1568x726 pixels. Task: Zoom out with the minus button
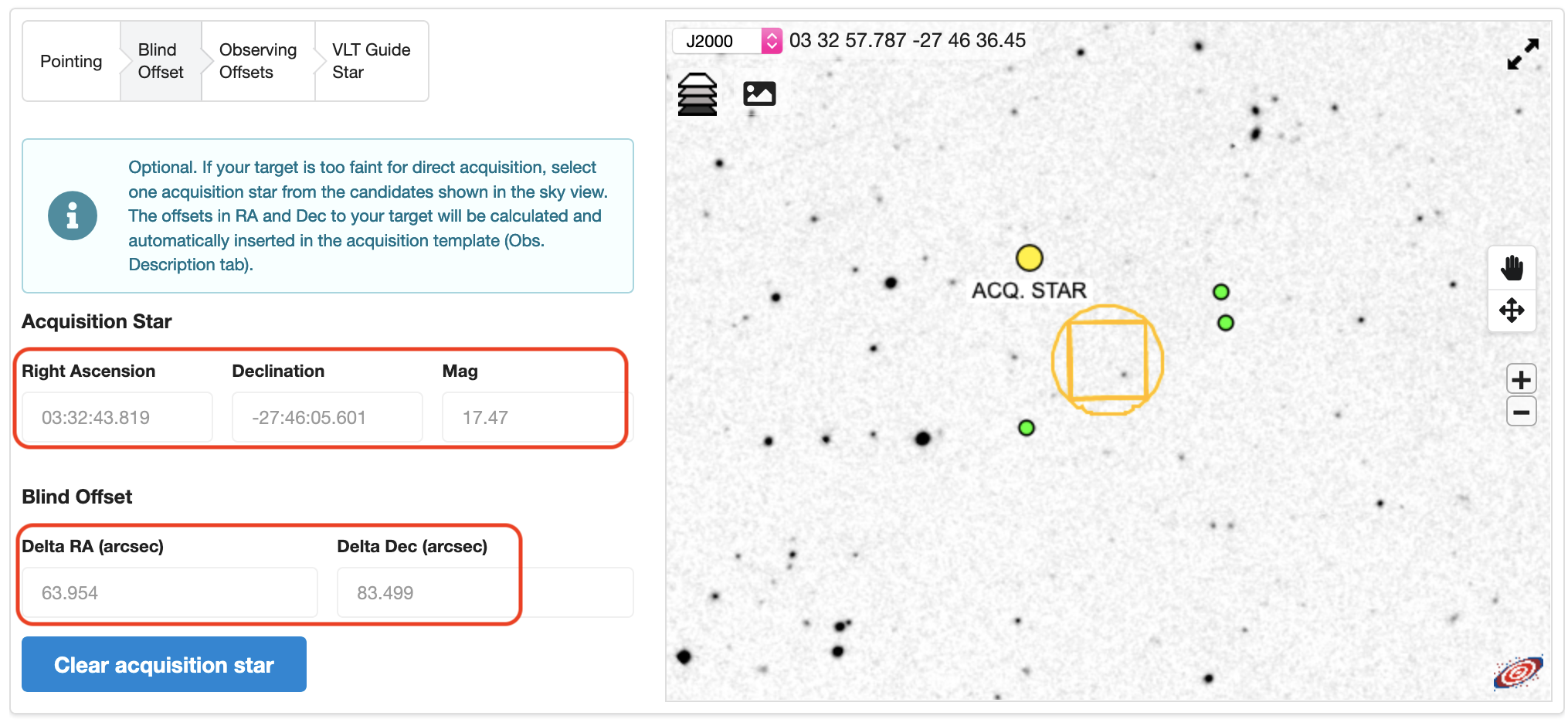(x=1521, y=412)
